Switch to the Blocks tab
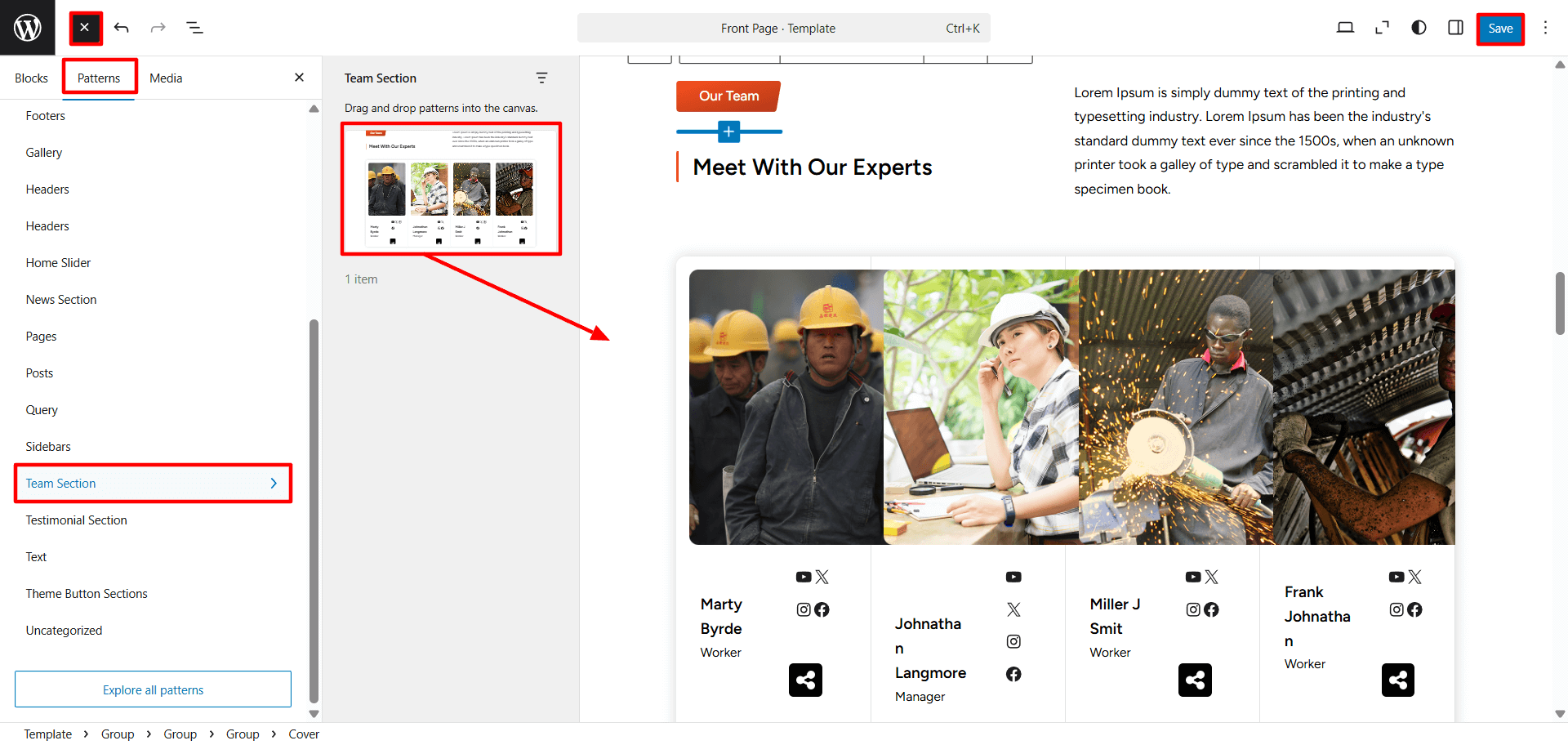This screenshot has height=745, width=1568. coord(31,78)
